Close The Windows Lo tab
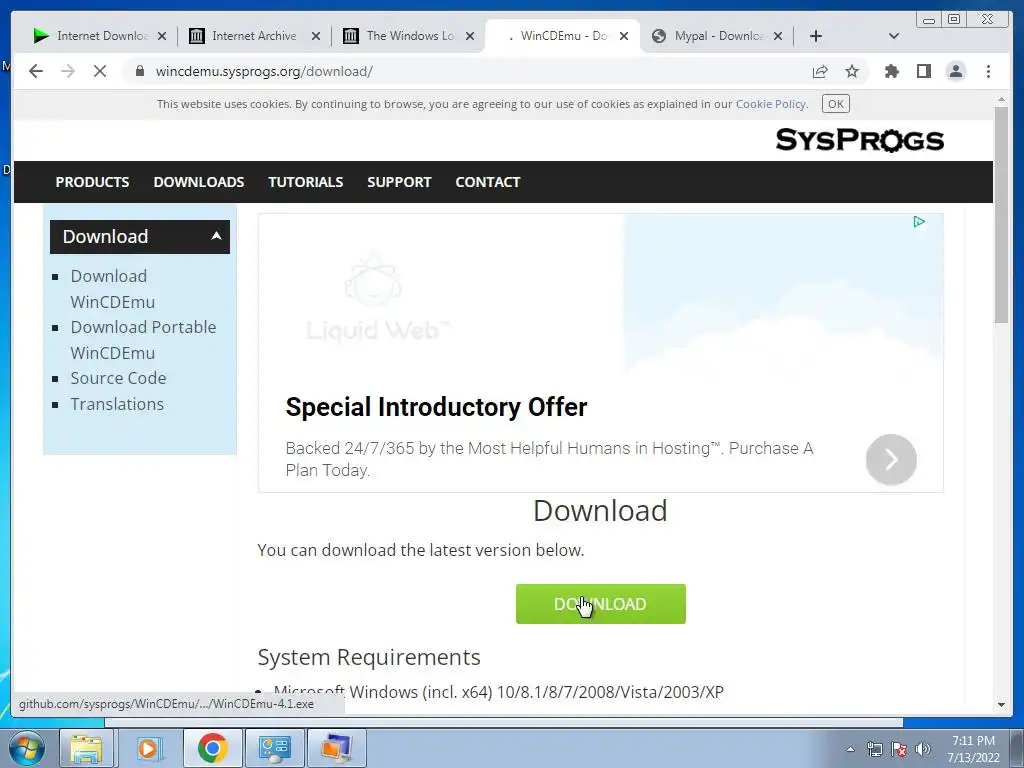1024x768 pixels. point(470,36)
